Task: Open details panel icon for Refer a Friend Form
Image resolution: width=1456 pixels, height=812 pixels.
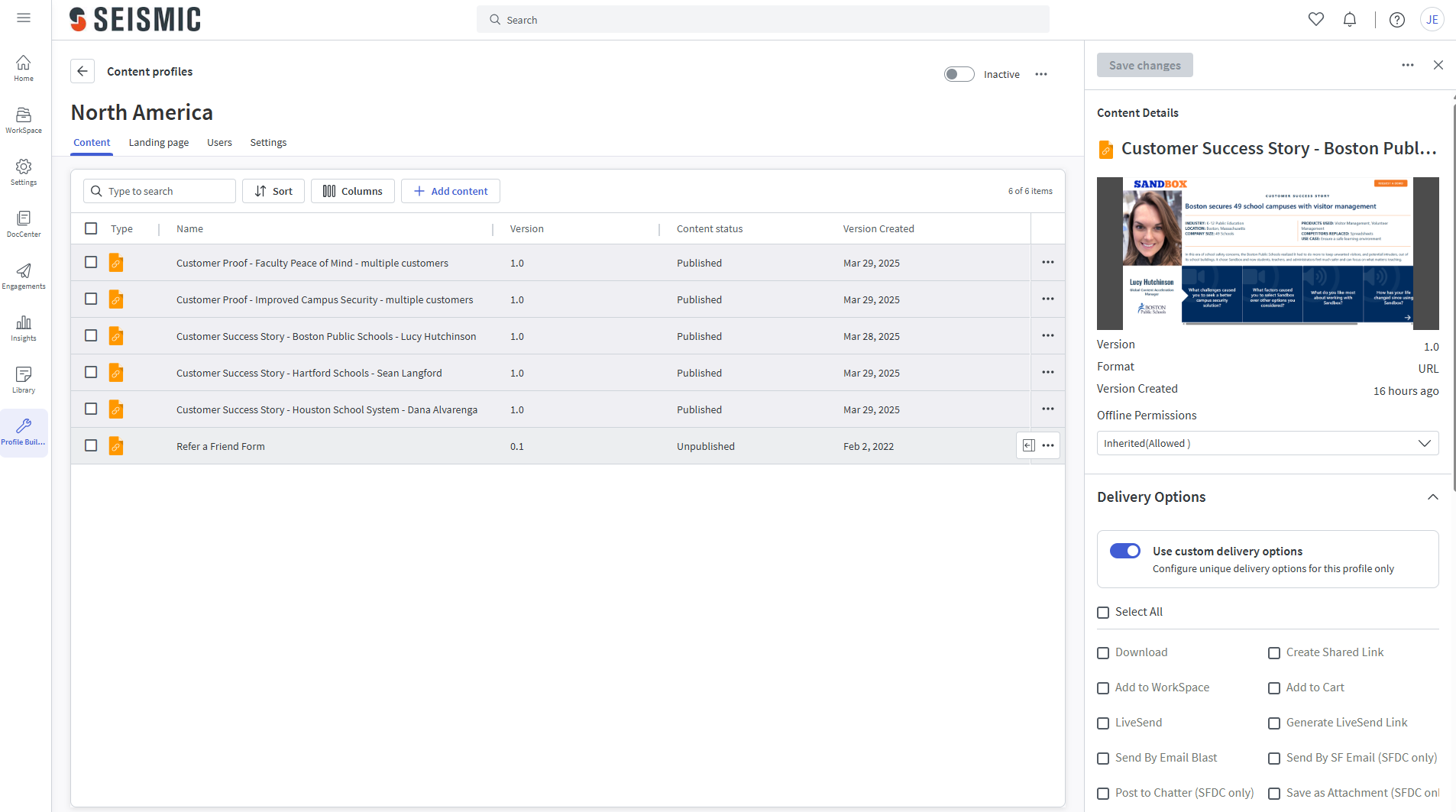Action: point(1028,446)
